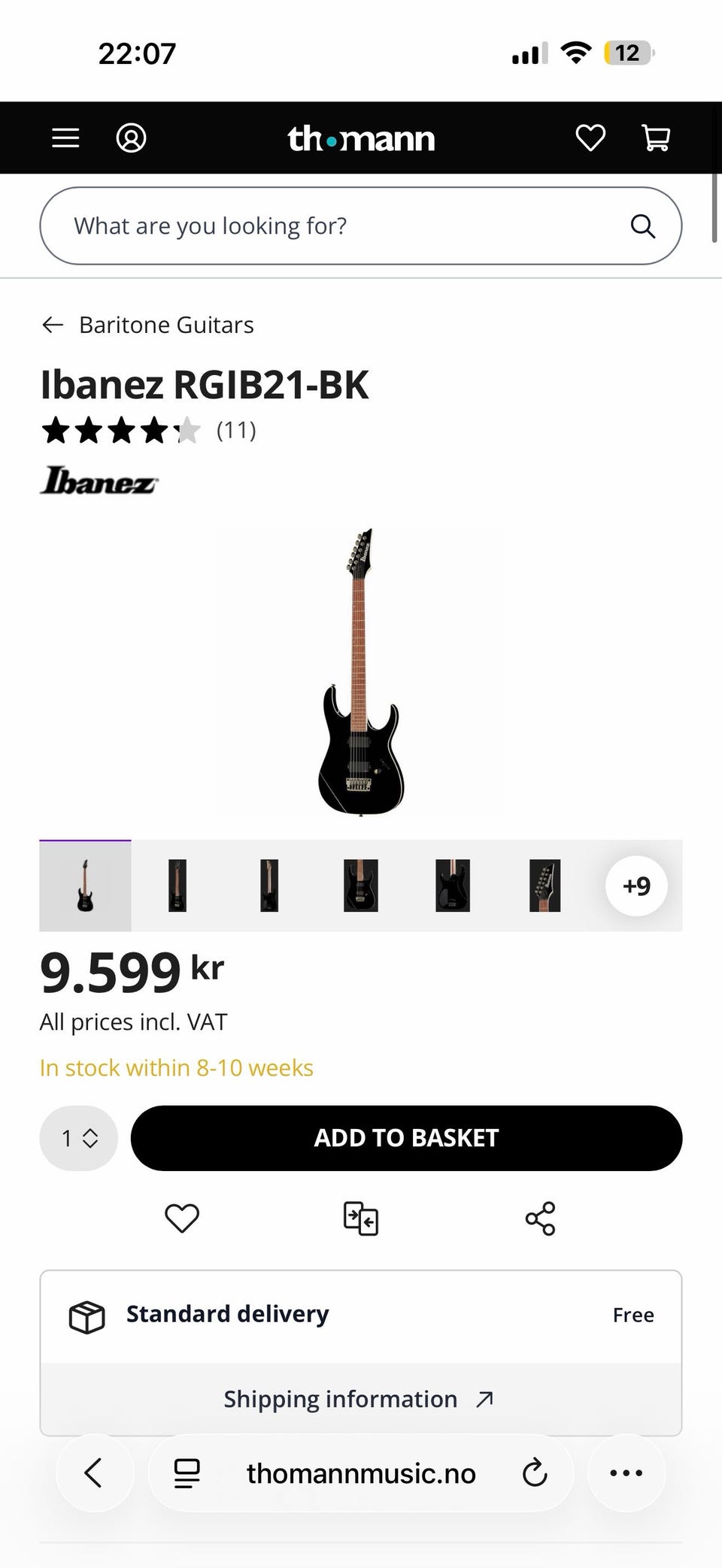Screen dimensions: 722x1568
Task: Open the 11 reviews star rating
Action: click(149, 431)
